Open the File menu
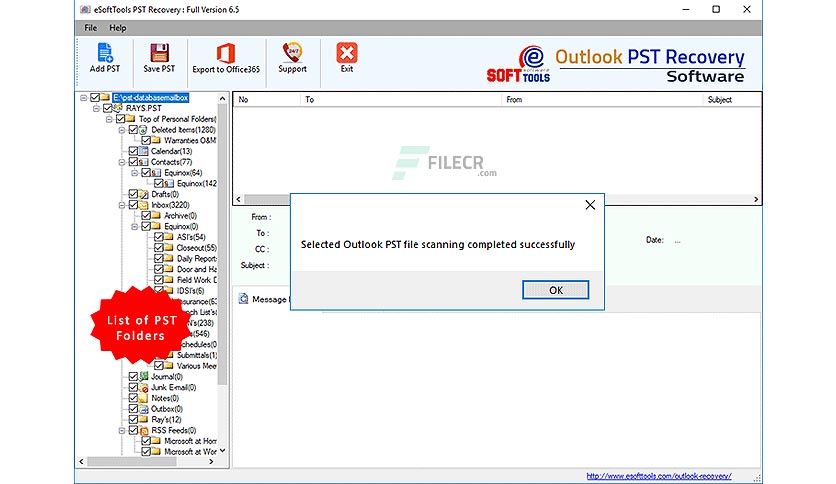The width and height of the screenshot is (836, 484). pyautogui.click(x=91, y=28)
